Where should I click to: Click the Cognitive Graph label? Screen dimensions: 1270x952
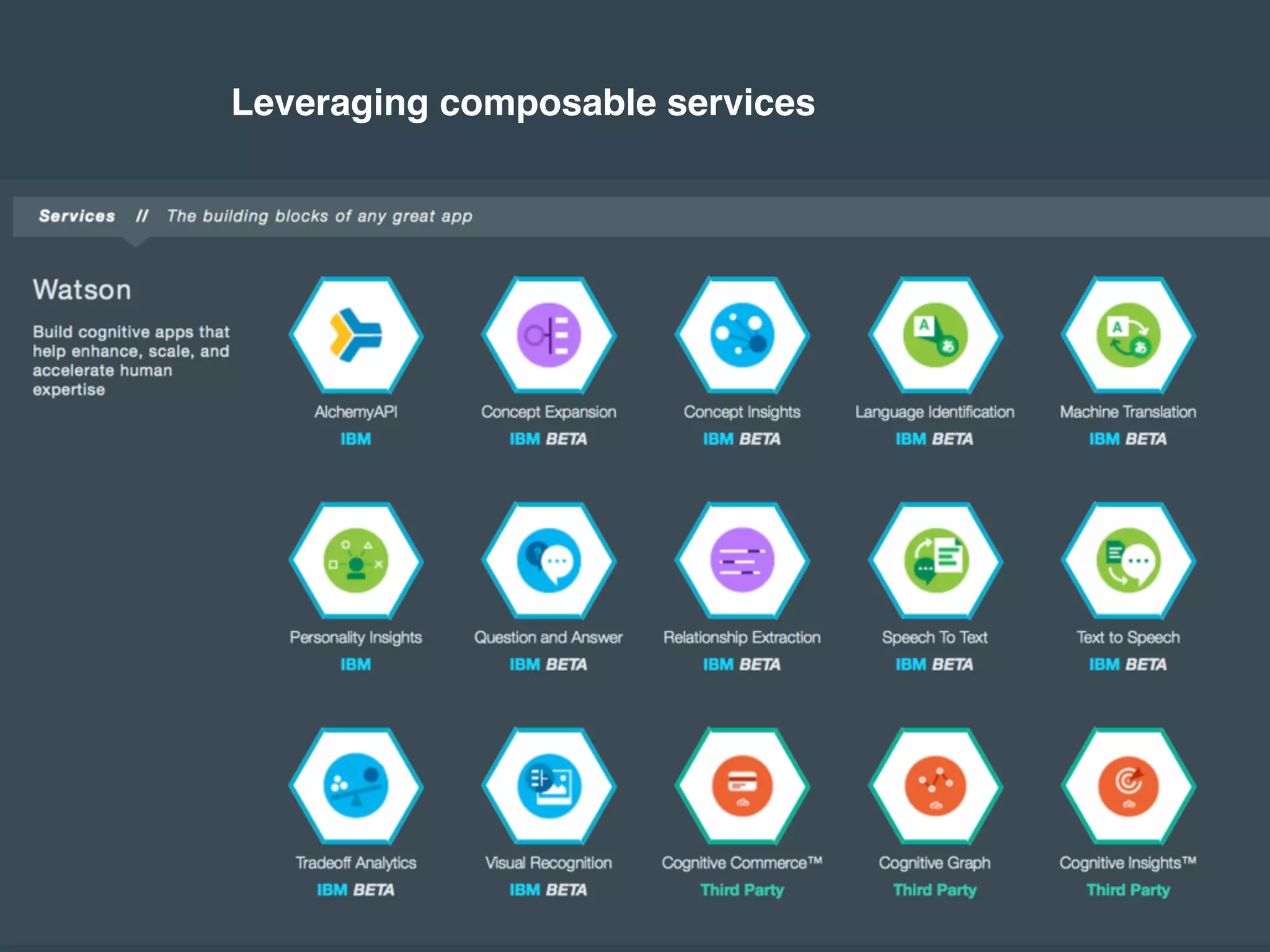point(935,863)
